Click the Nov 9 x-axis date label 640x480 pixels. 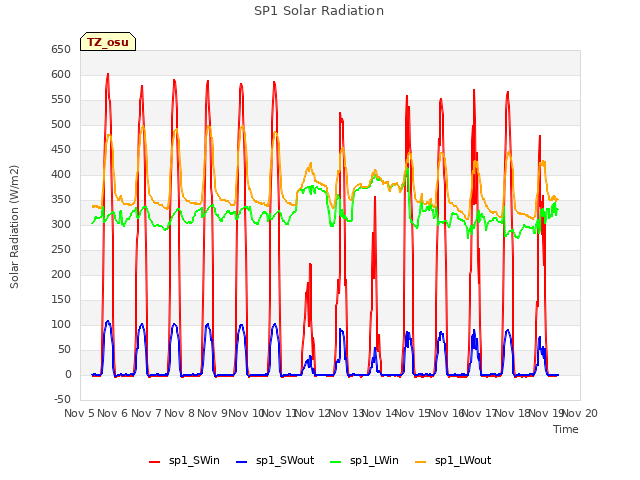[213, 413]
